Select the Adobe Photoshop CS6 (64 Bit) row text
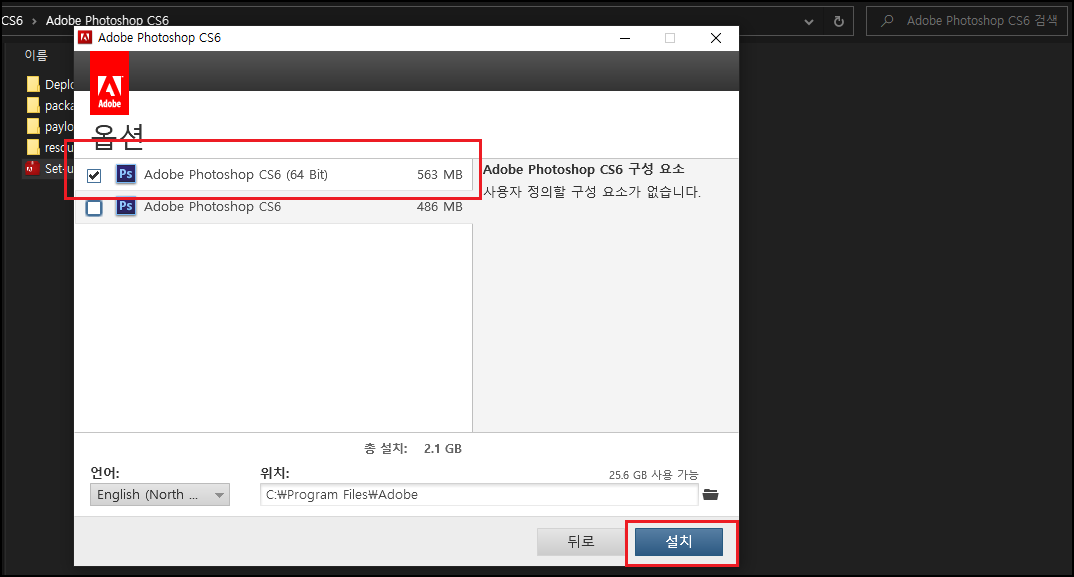Viewport: 1074px width, 577px height. pos(236,175)
